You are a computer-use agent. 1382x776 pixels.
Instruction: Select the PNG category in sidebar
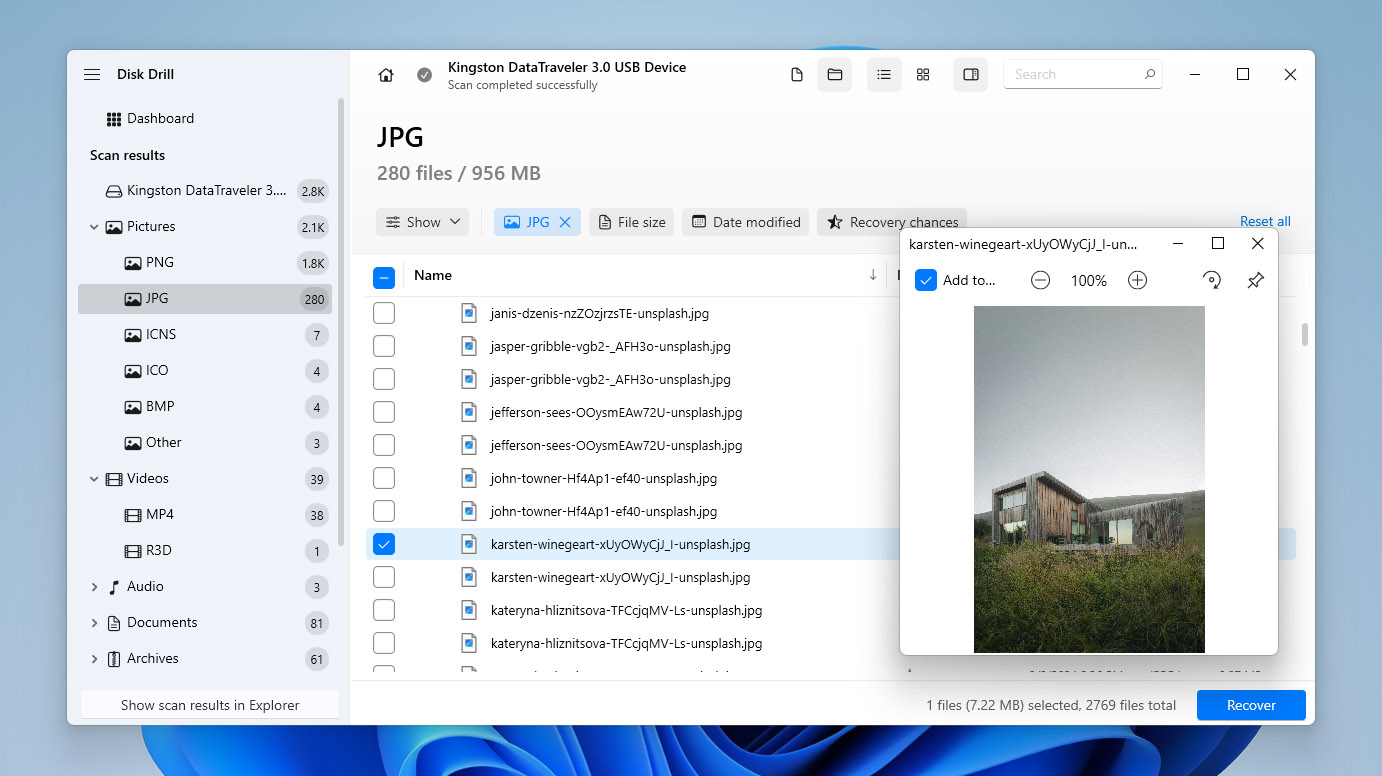159,263
